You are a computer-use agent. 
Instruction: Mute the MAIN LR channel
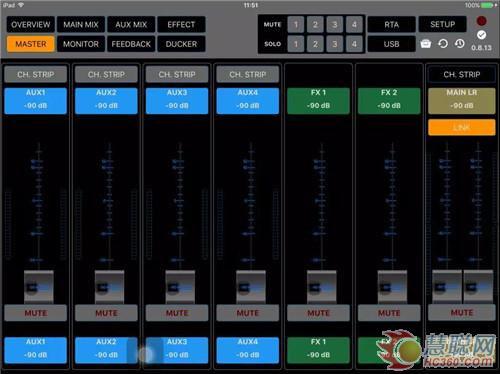462,312
